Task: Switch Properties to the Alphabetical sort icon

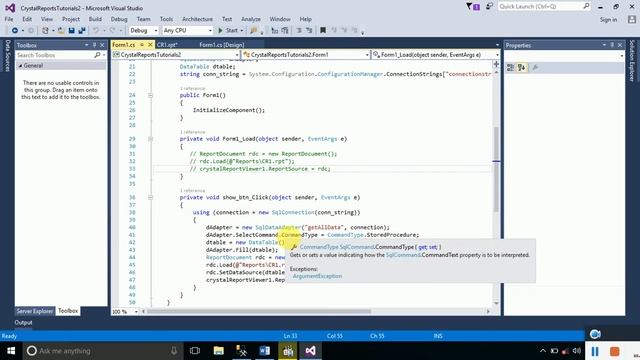Action: tap(521, 68)
